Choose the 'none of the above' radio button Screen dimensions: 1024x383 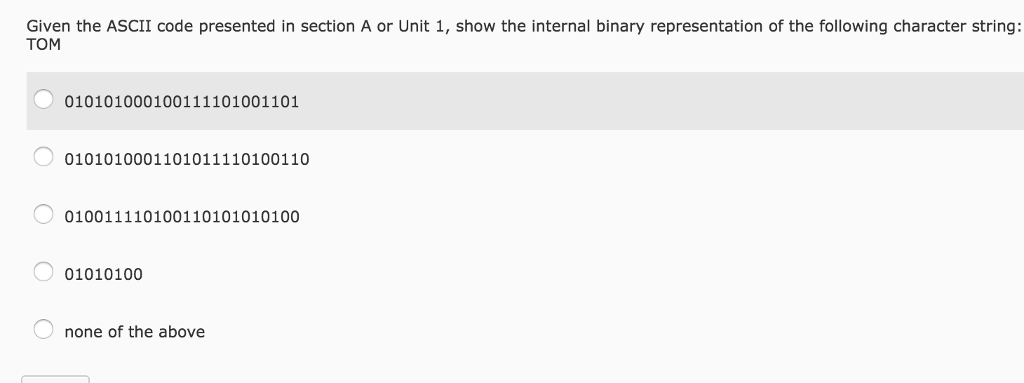43,329
